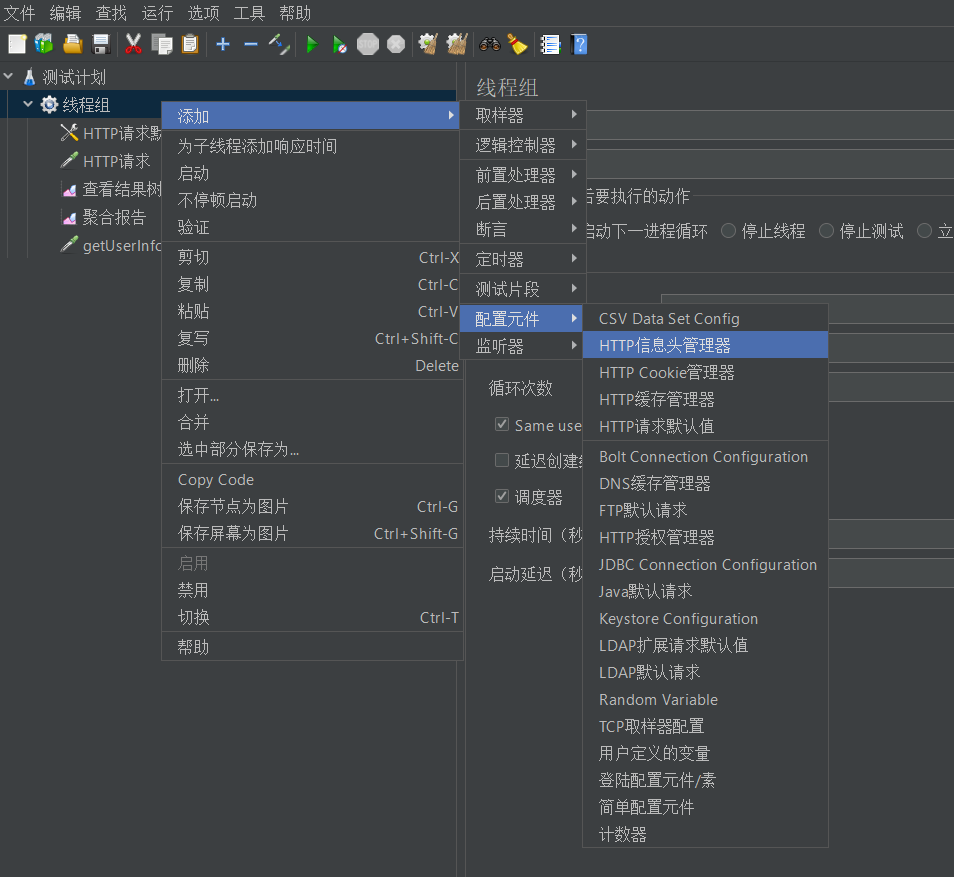Image resolution: width=954 pixels, height=877 pixels.
Task: Click the Reset Search broom icon
Action: click(x=517, y=44)
